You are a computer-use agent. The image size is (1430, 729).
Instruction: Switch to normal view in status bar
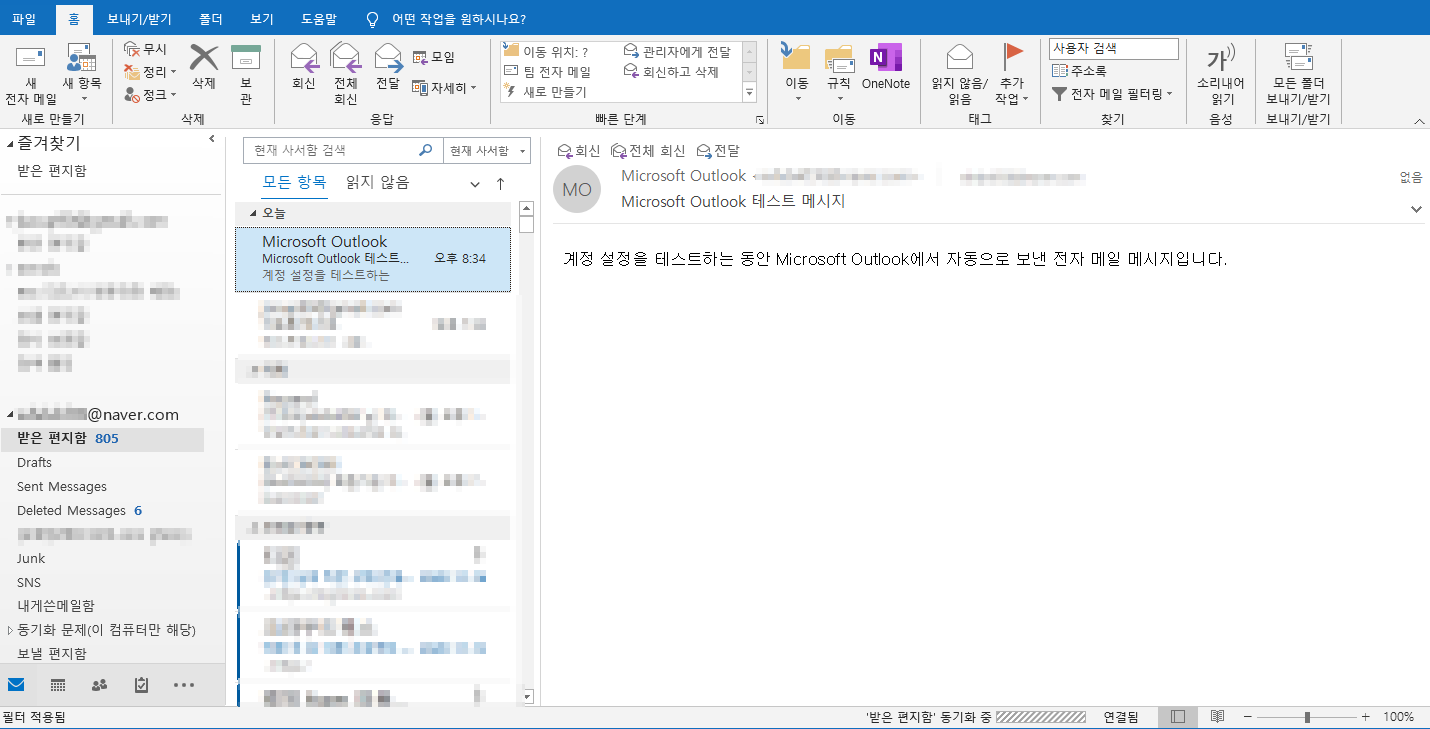coord(1178,717)
